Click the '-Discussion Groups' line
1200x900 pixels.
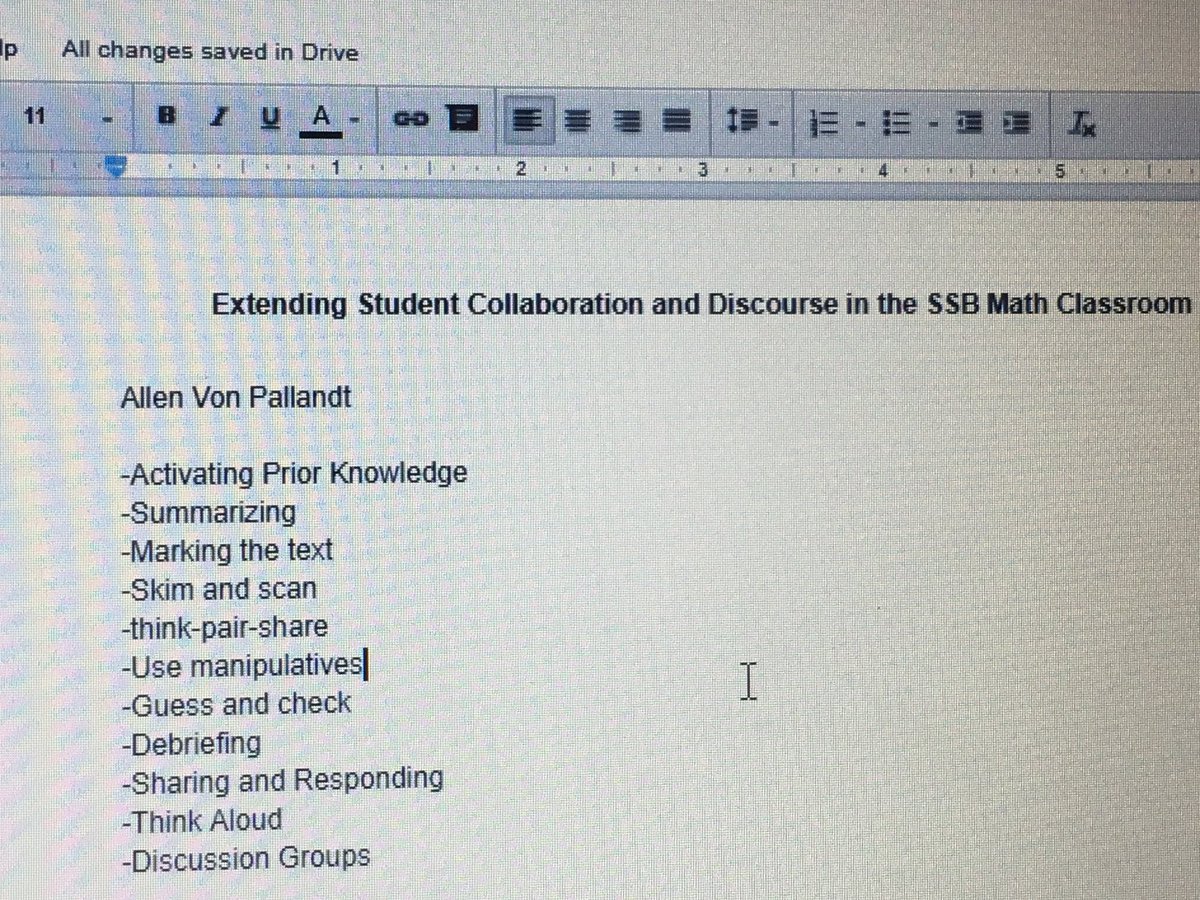tap(245, 858)
